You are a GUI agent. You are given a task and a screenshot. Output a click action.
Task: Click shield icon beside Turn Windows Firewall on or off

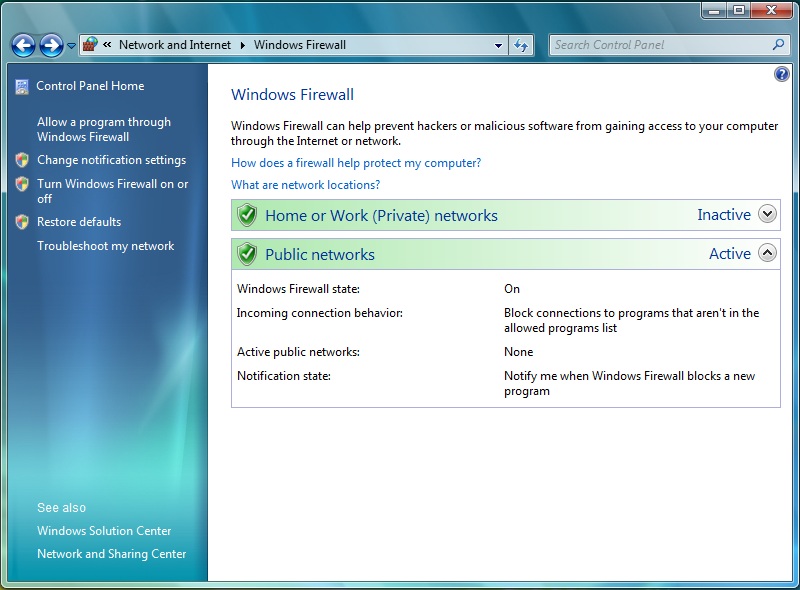point(22,184)
